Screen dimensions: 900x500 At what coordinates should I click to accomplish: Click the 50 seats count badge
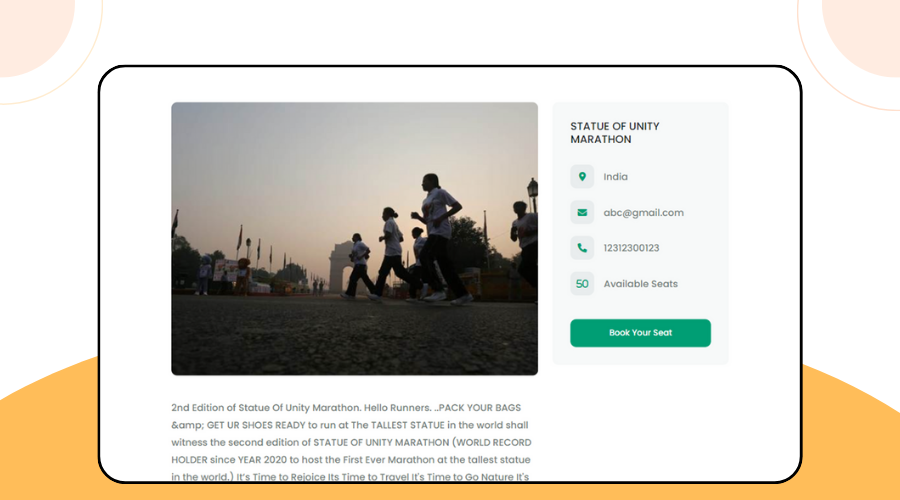582,284
